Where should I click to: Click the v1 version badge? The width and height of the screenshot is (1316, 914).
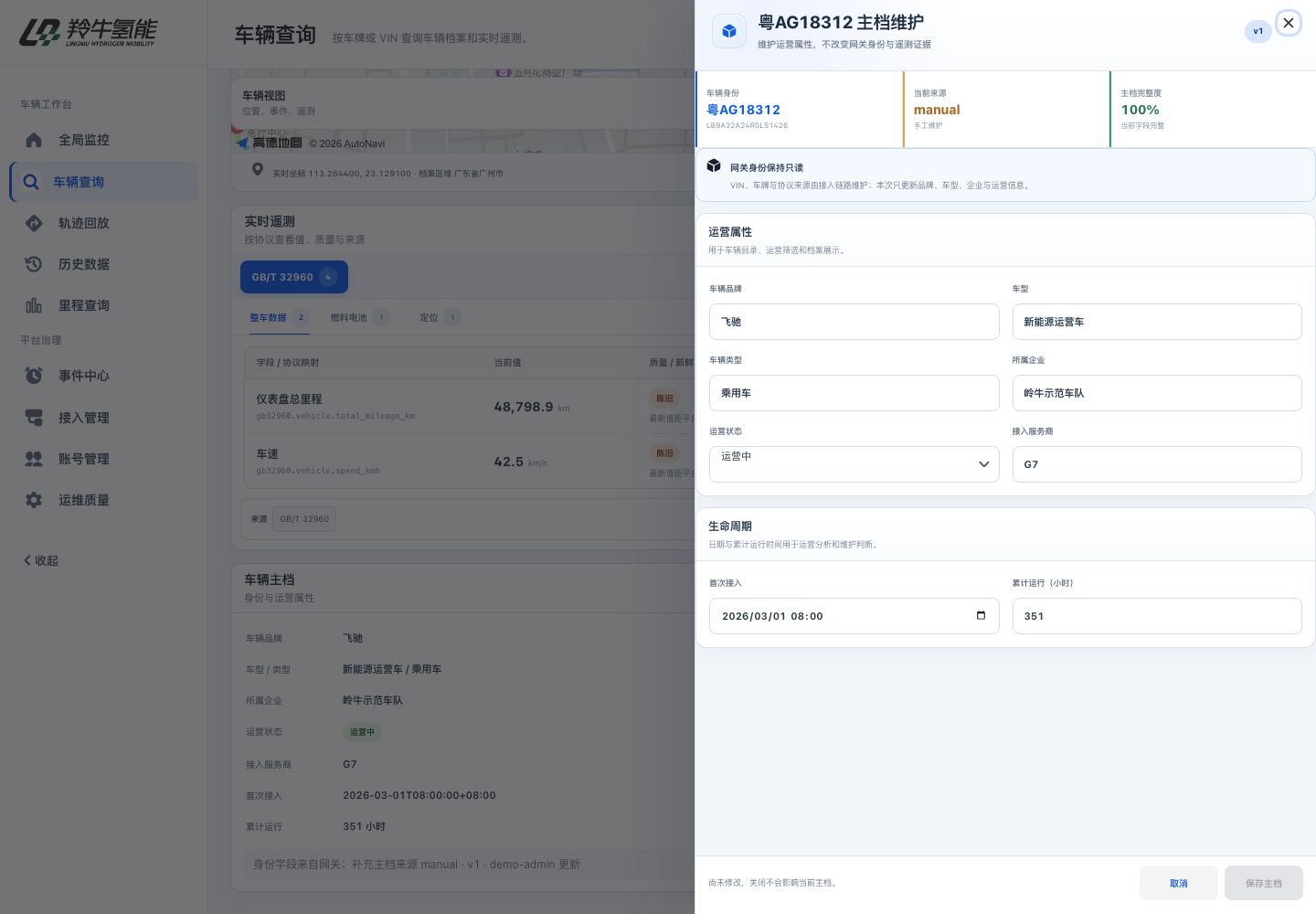tap(1258, 31)
